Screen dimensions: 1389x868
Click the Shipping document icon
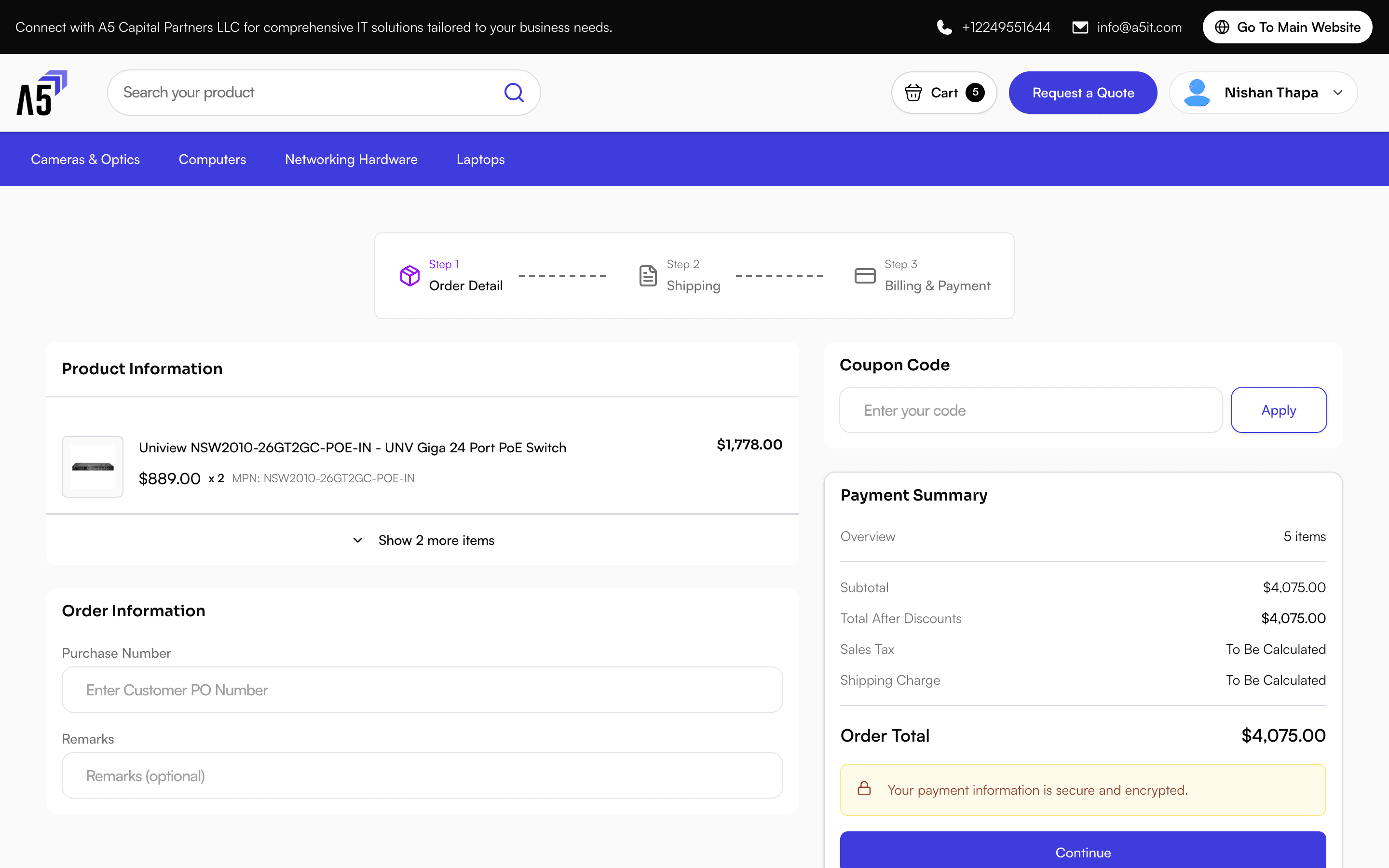coord(648,275)
